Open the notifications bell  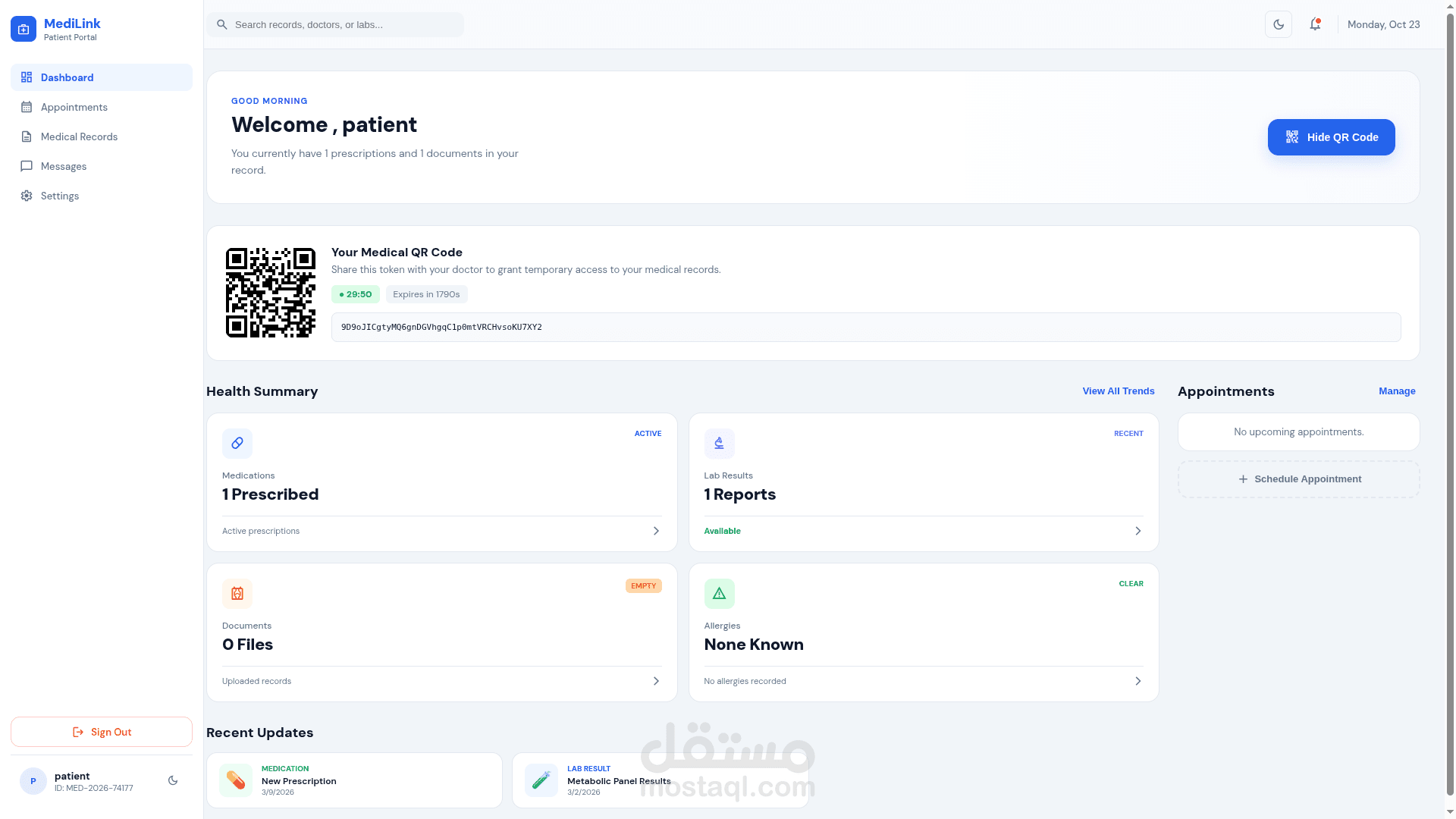pyautogui.click(x=1315, y=24)
